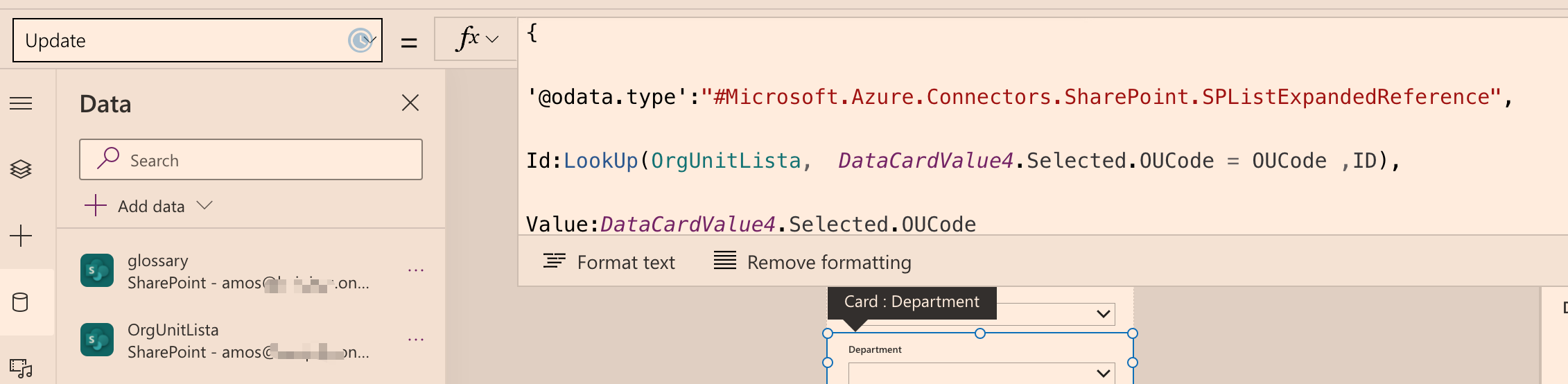The image size is (1568, 384).
Task: Expand the Add data chevron
Action: (204, 205)
